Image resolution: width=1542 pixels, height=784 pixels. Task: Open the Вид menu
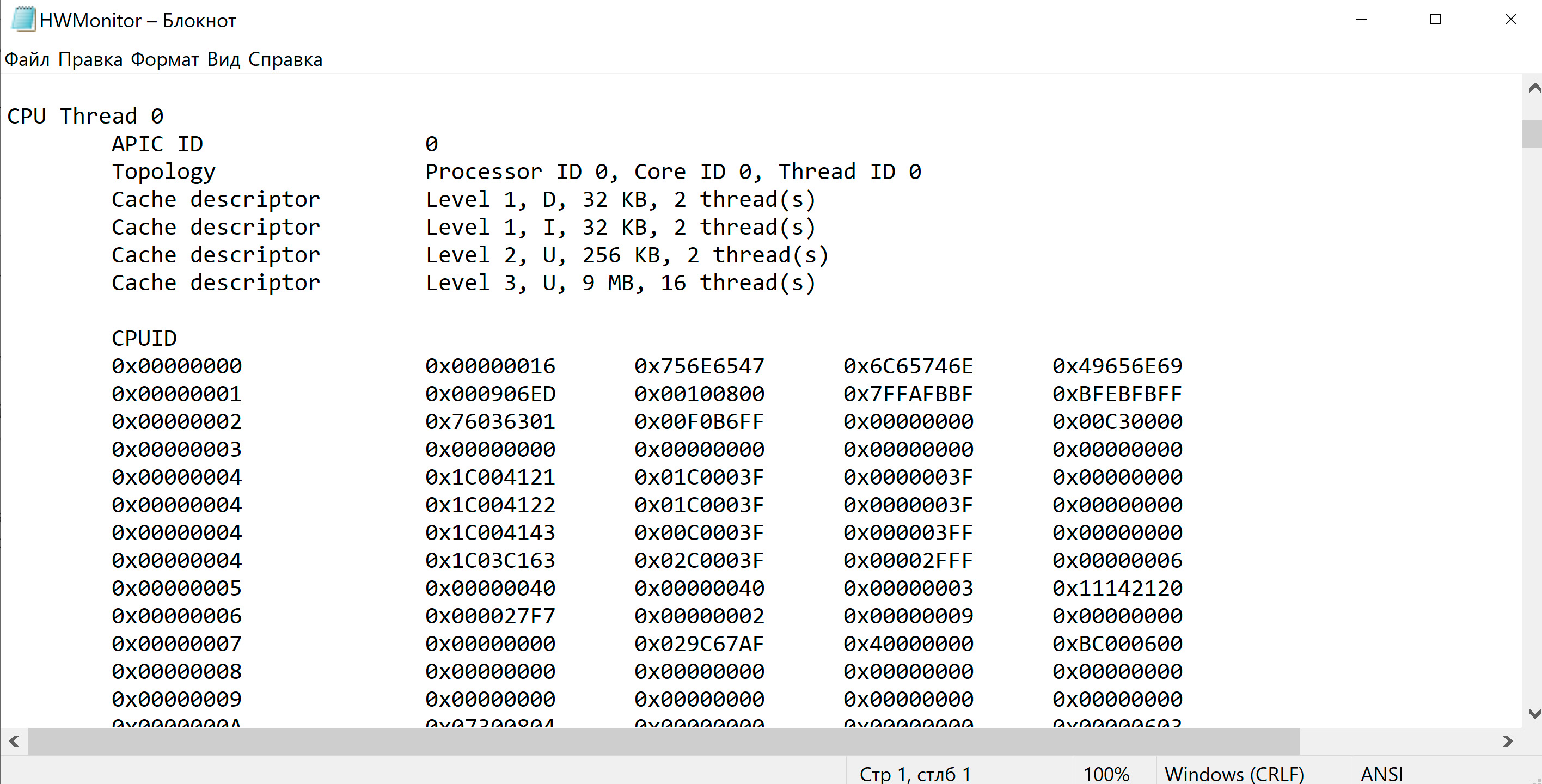pyautogui.click(x=223, y=59)
